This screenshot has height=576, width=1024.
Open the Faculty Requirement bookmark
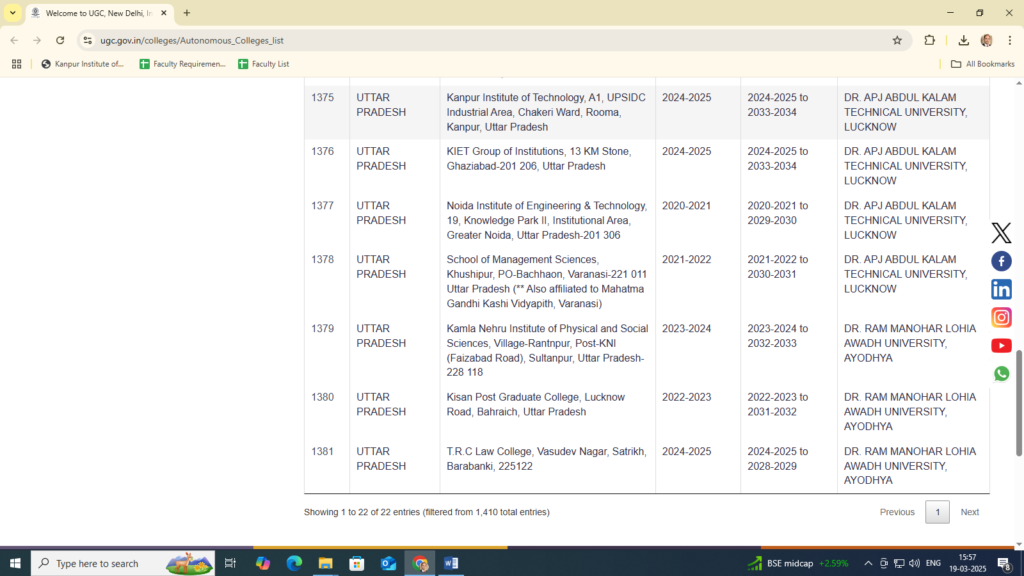click(x=182, y=64)
